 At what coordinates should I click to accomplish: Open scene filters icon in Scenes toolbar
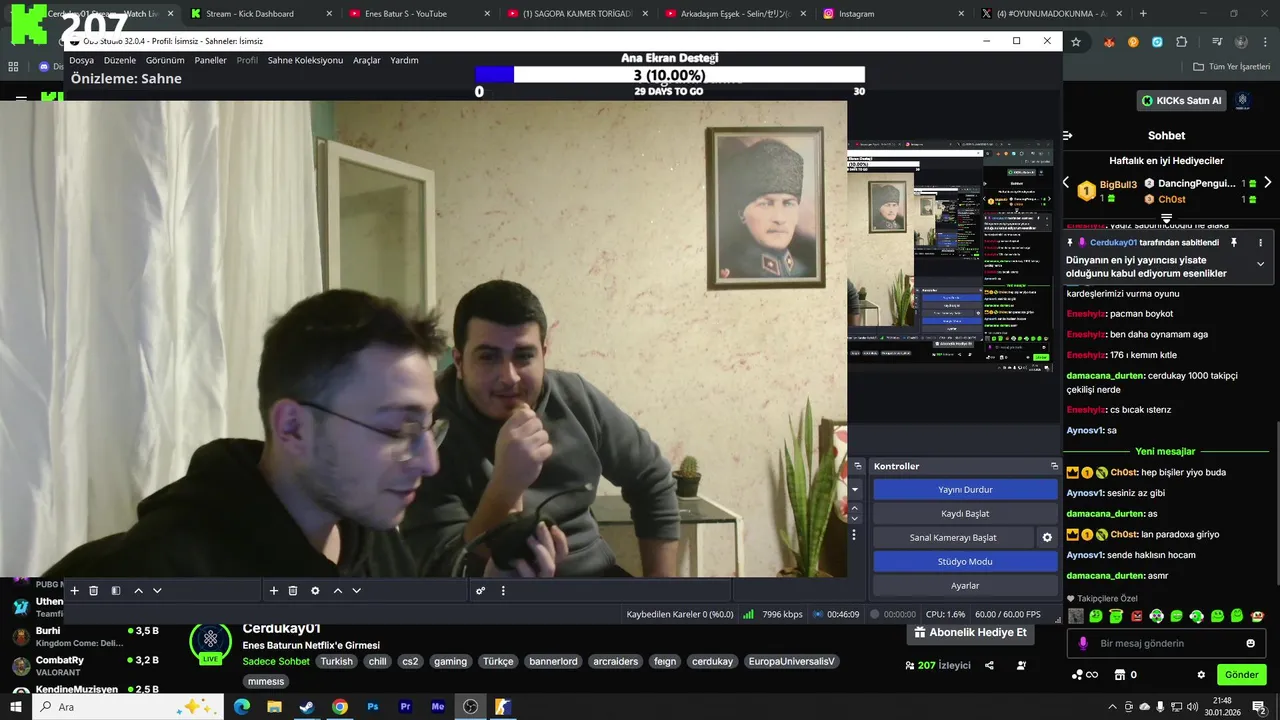[116, 591]
